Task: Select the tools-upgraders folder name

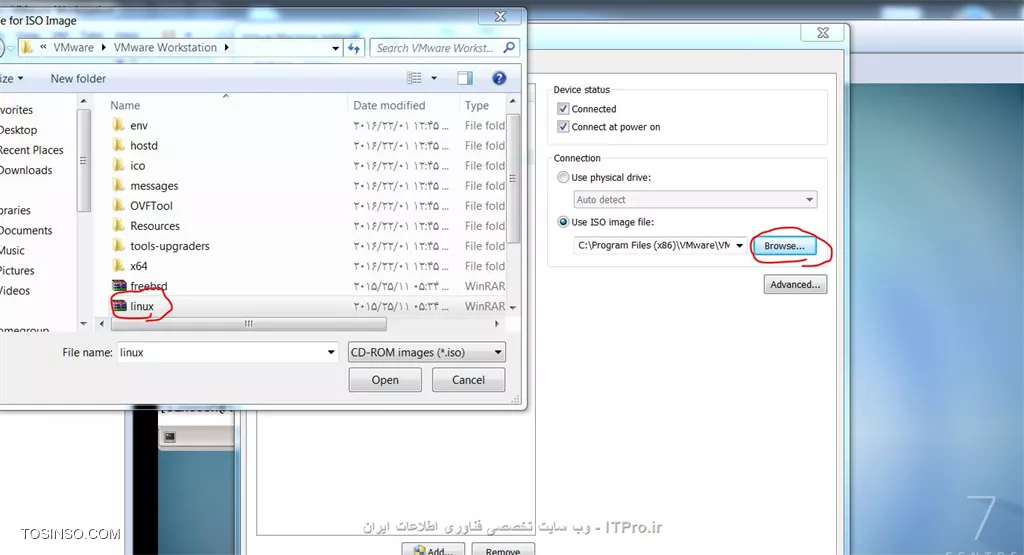Action: click(170, 246)
